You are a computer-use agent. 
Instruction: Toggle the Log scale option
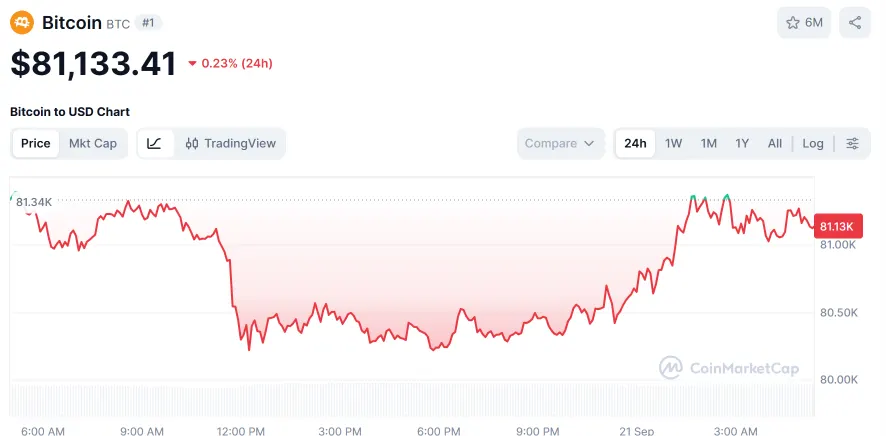813,143
